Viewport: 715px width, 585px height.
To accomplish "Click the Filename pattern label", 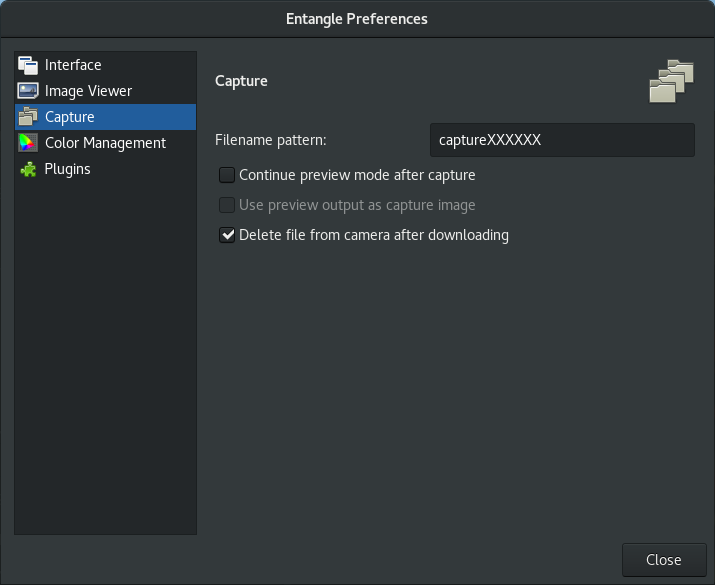I will click(270, 140).
